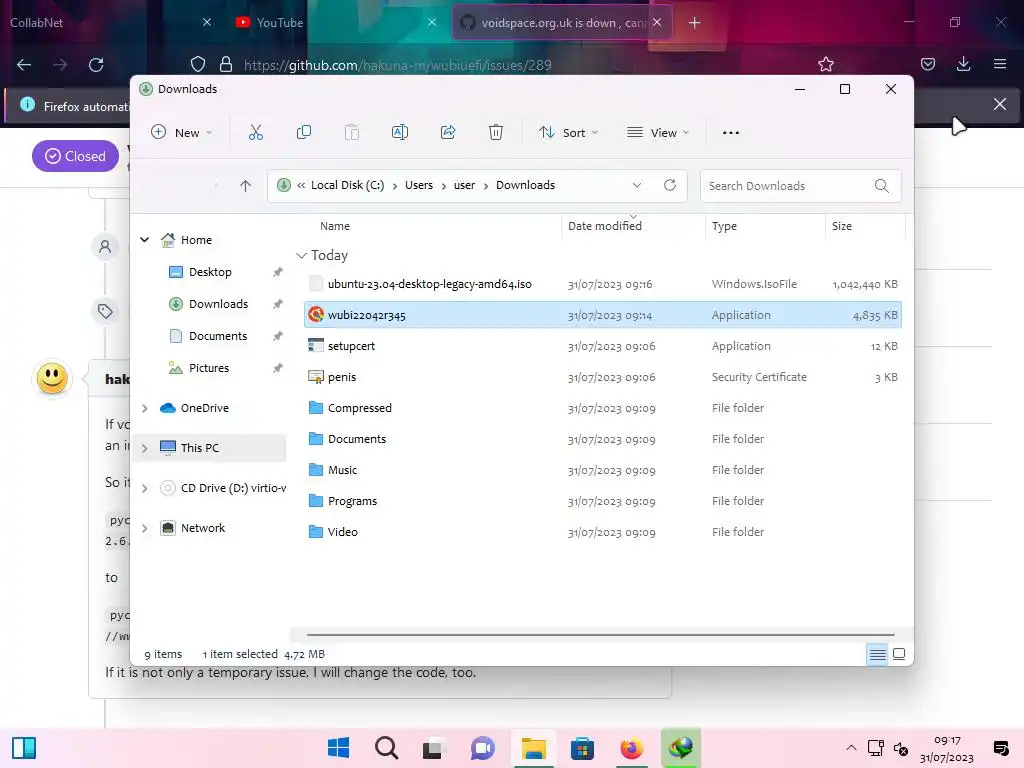Open Firefox from the taskbar

click(x=632, y=748)
